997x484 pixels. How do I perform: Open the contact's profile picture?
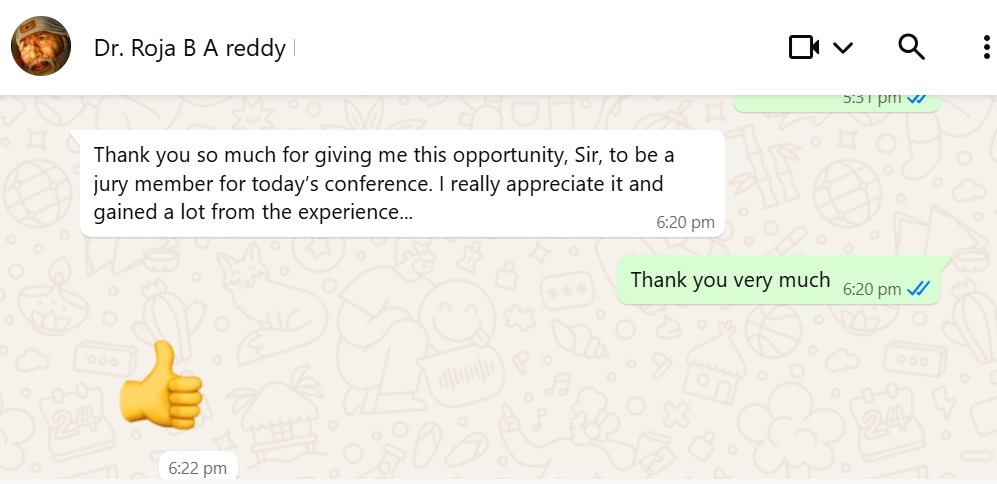coord(40,46)
